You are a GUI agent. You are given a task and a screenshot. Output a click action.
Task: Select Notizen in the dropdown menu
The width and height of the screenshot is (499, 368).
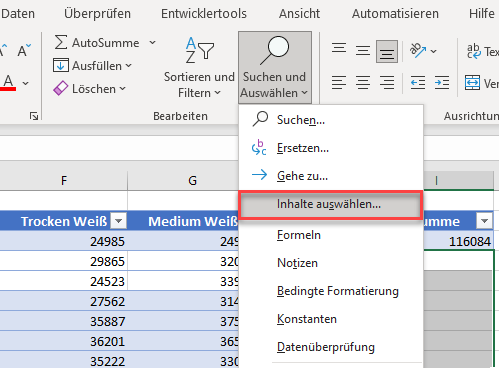coord(331,263)
